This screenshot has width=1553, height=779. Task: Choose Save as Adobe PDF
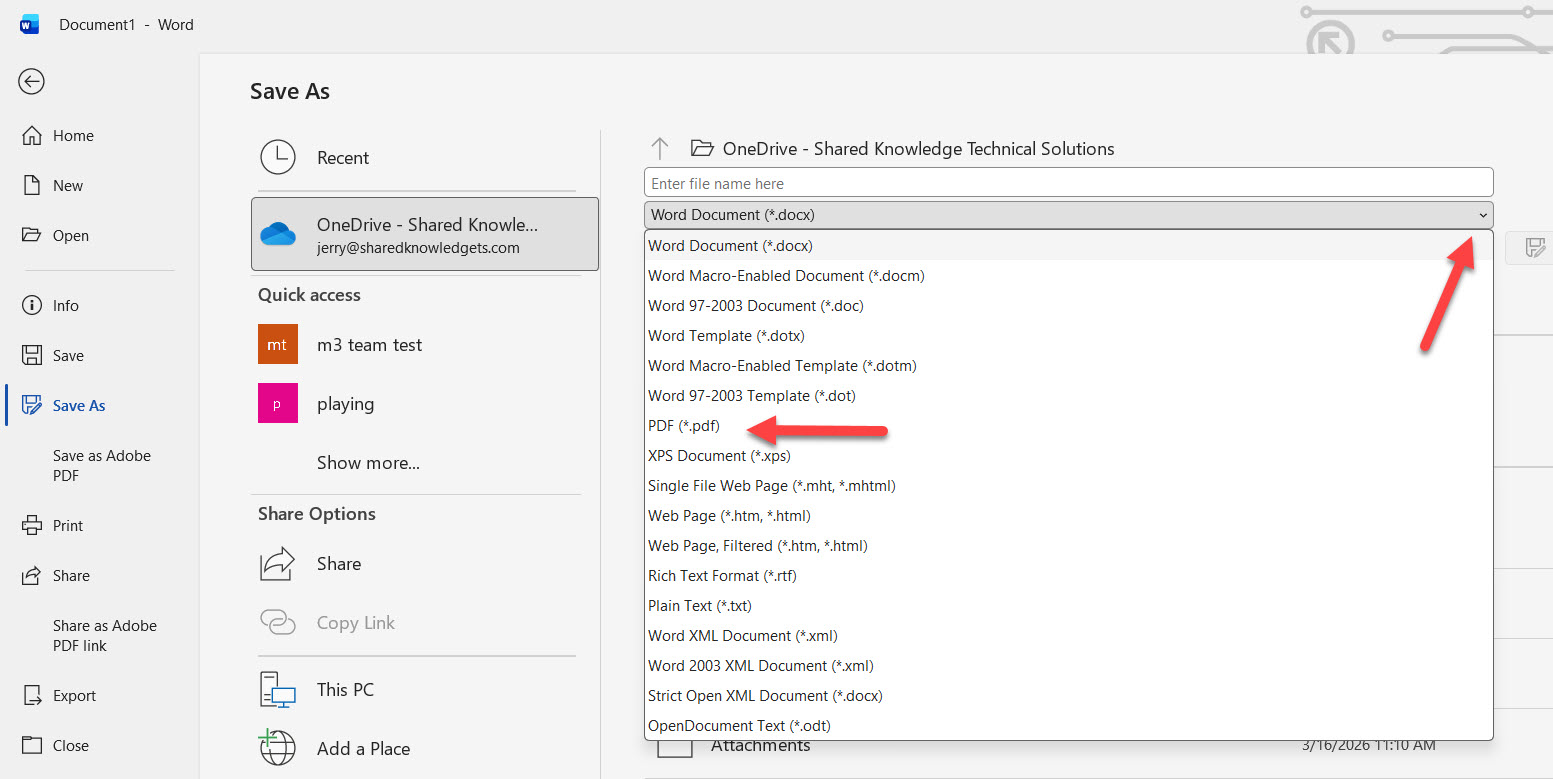(x=101, y=466)
